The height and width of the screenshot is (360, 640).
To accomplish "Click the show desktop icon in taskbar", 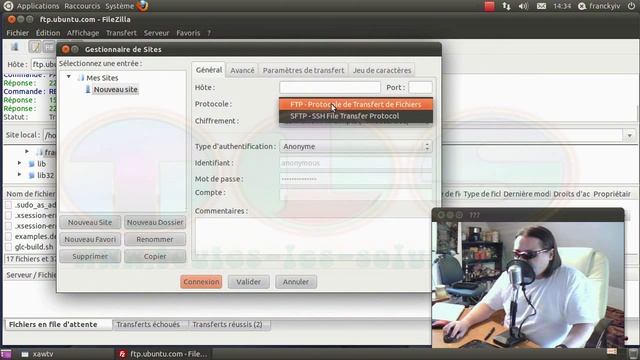I will pos(6,354).
